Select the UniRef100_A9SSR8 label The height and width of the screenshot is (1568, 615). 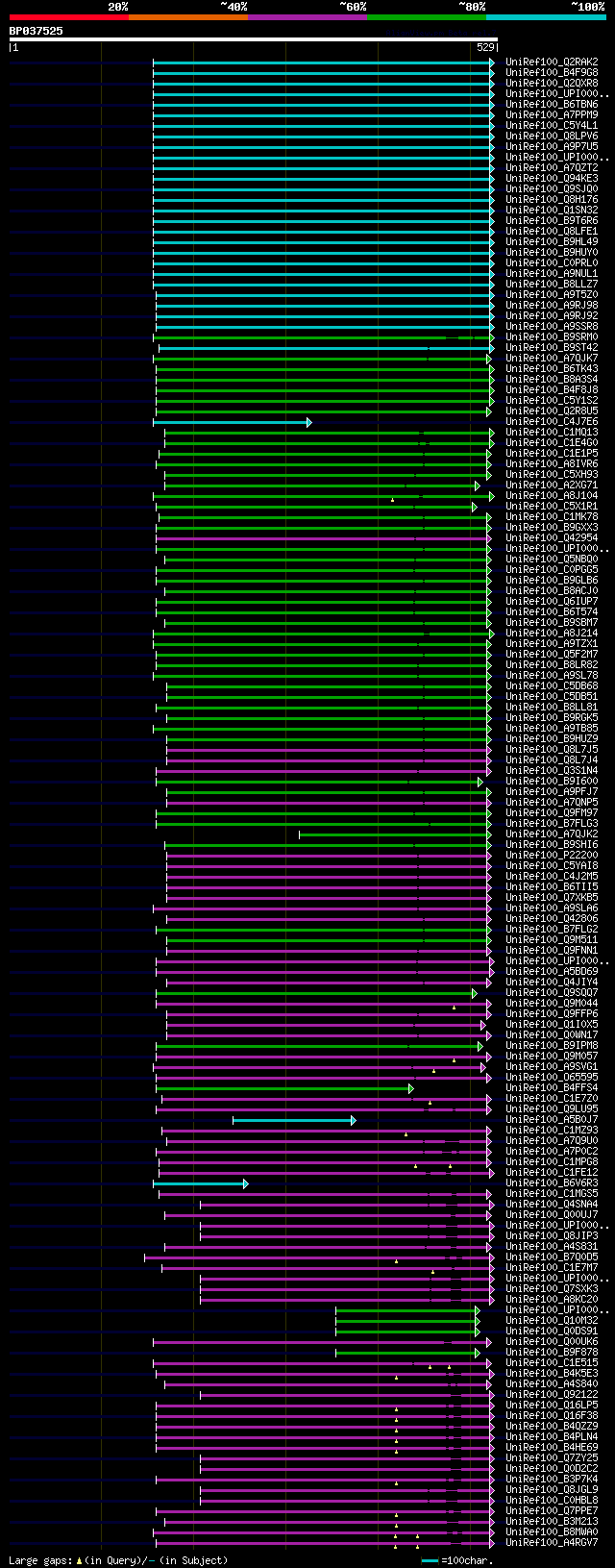click(552, 327)
